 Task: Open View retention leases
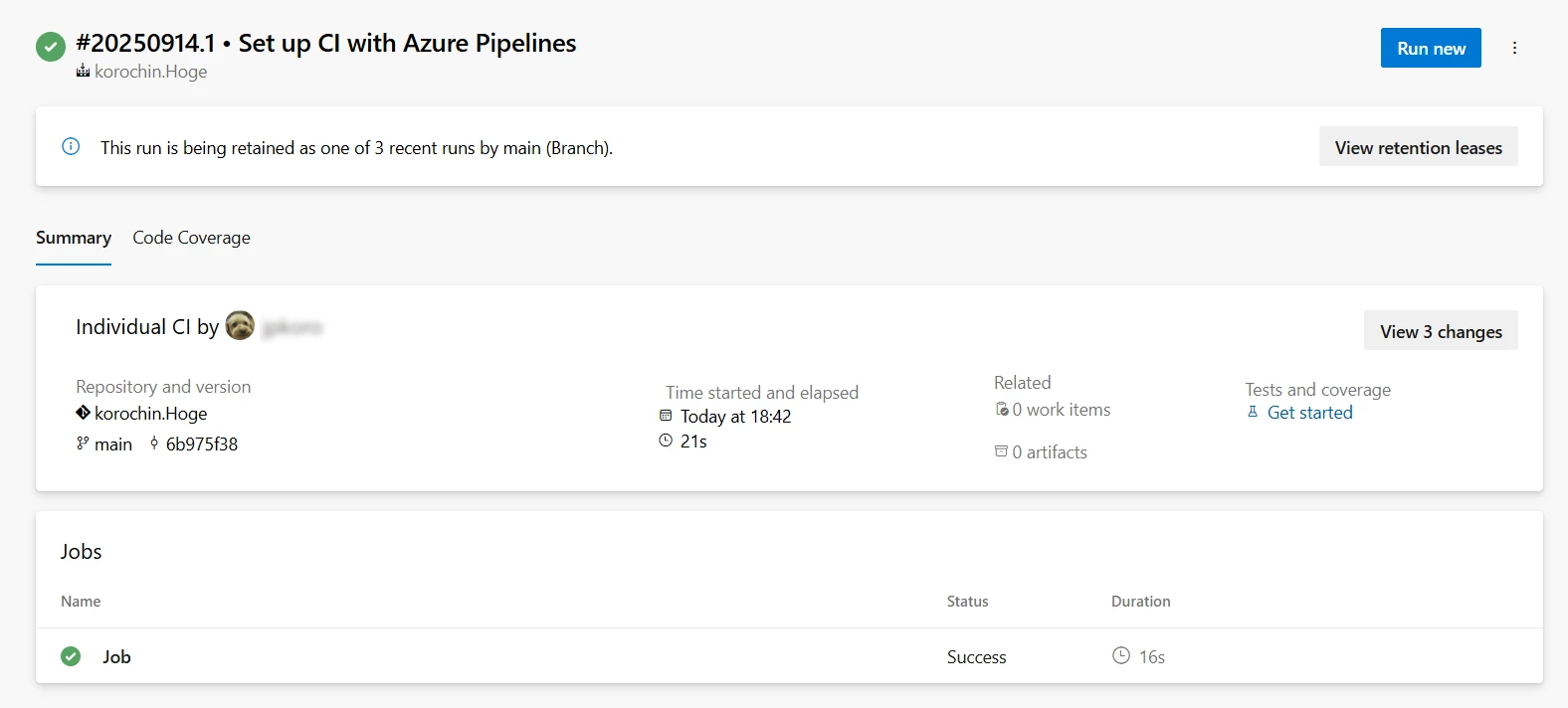1418,147
